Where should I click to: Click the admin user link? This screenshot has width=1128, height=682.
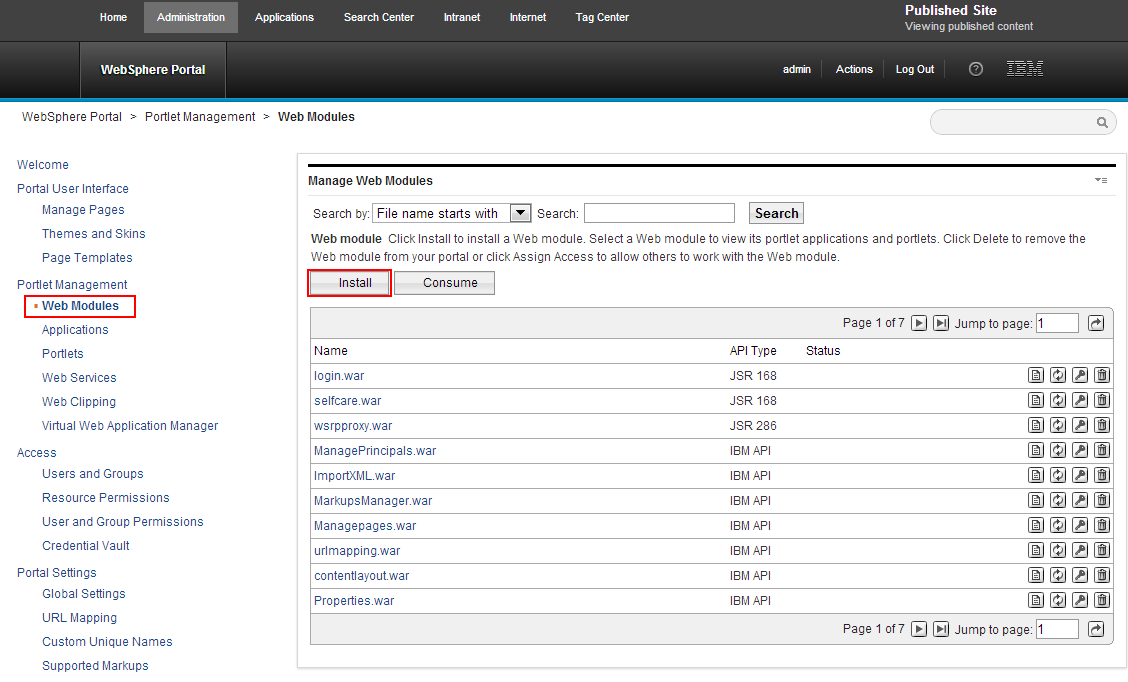[796, 69]
